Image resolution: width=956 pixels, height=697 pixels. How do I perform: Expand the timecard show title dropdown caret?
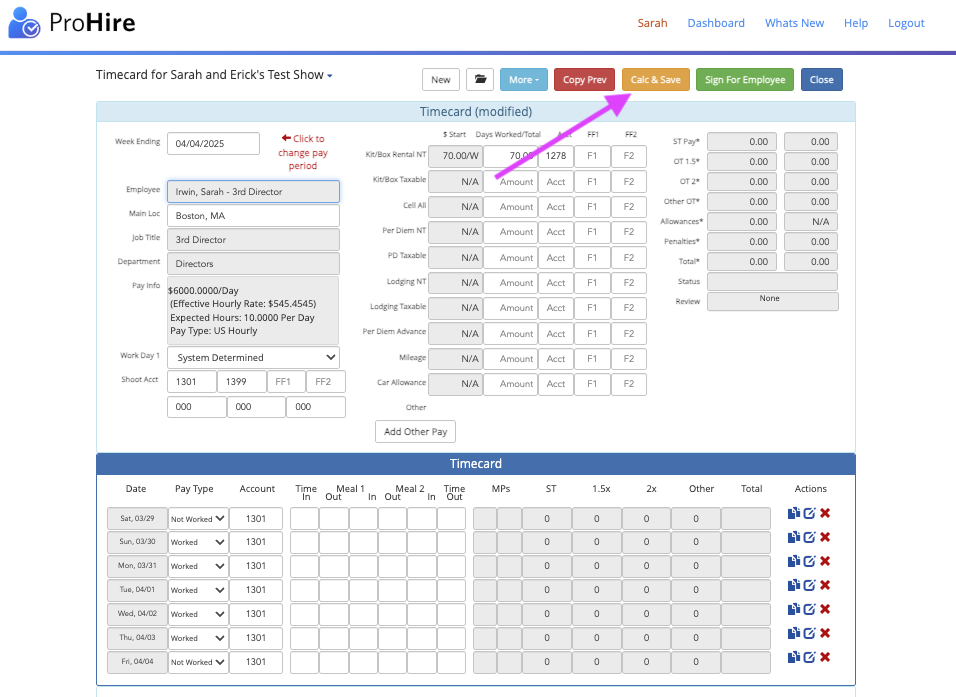coord(330,76)
